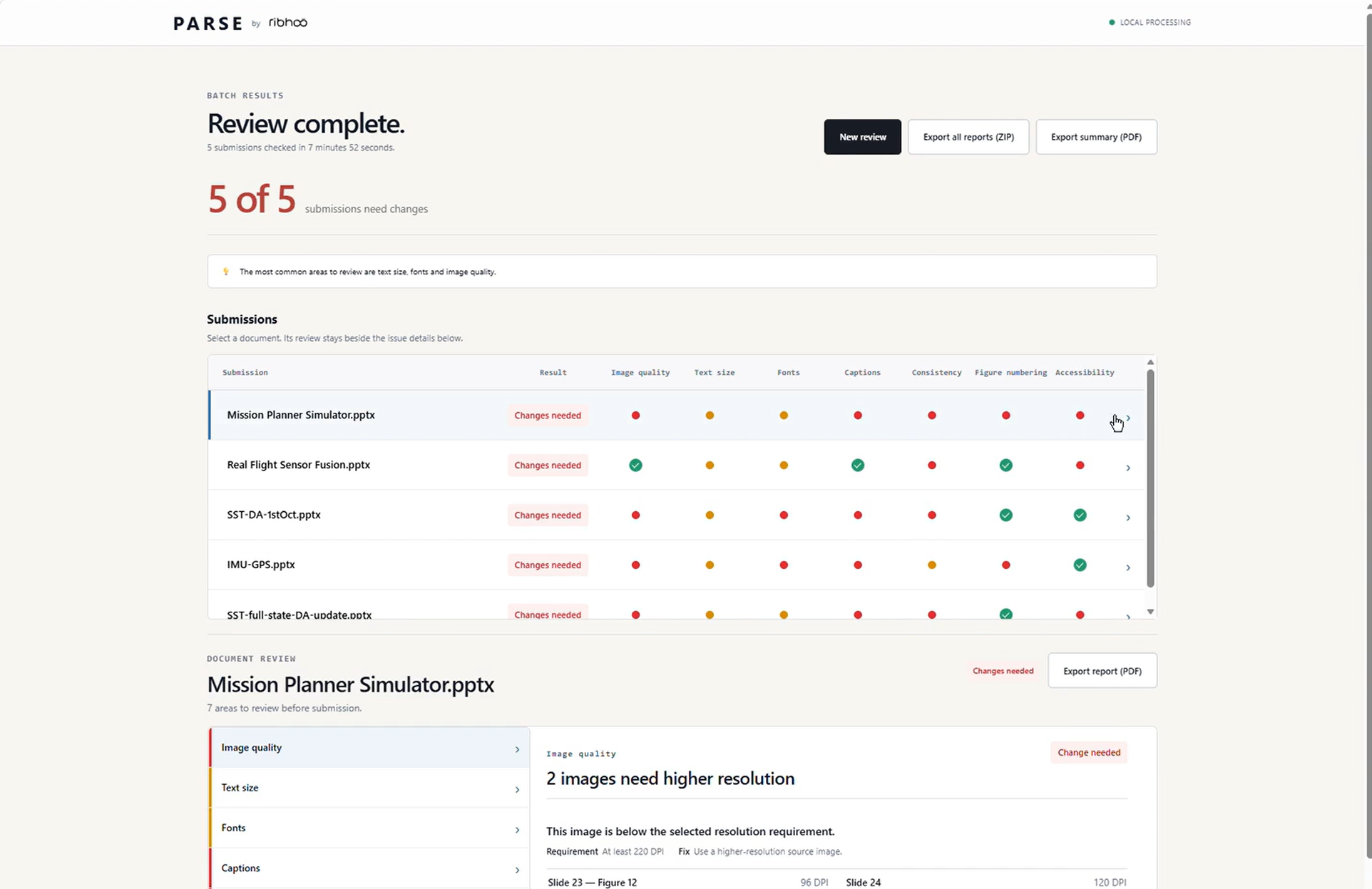Click Changes needed badge for IMU-GPS.pptx
This screenshot has height=889, width=1372.
coord(548,565)
